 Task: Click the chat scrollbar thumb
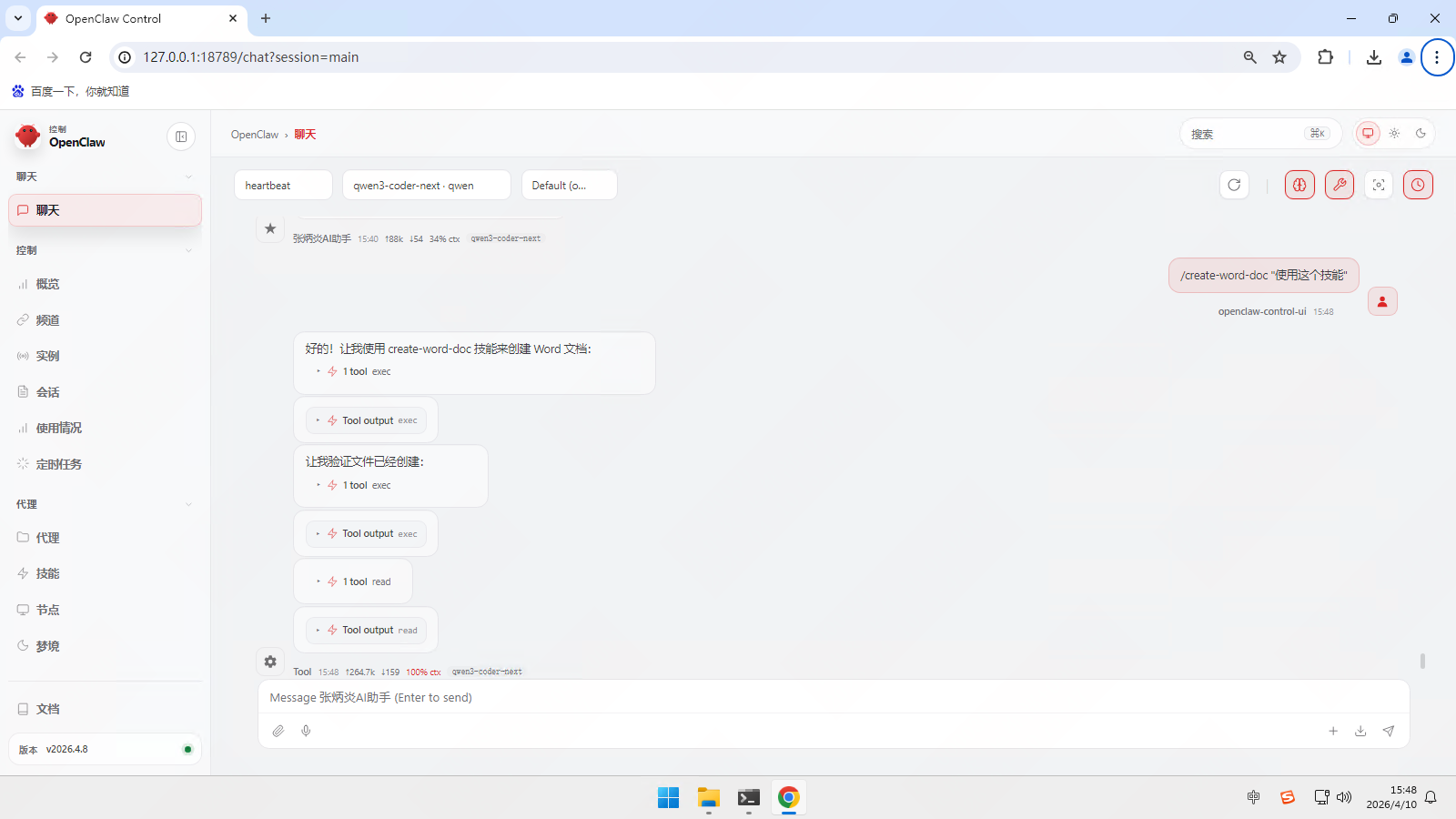click(x=1422, y=661)
